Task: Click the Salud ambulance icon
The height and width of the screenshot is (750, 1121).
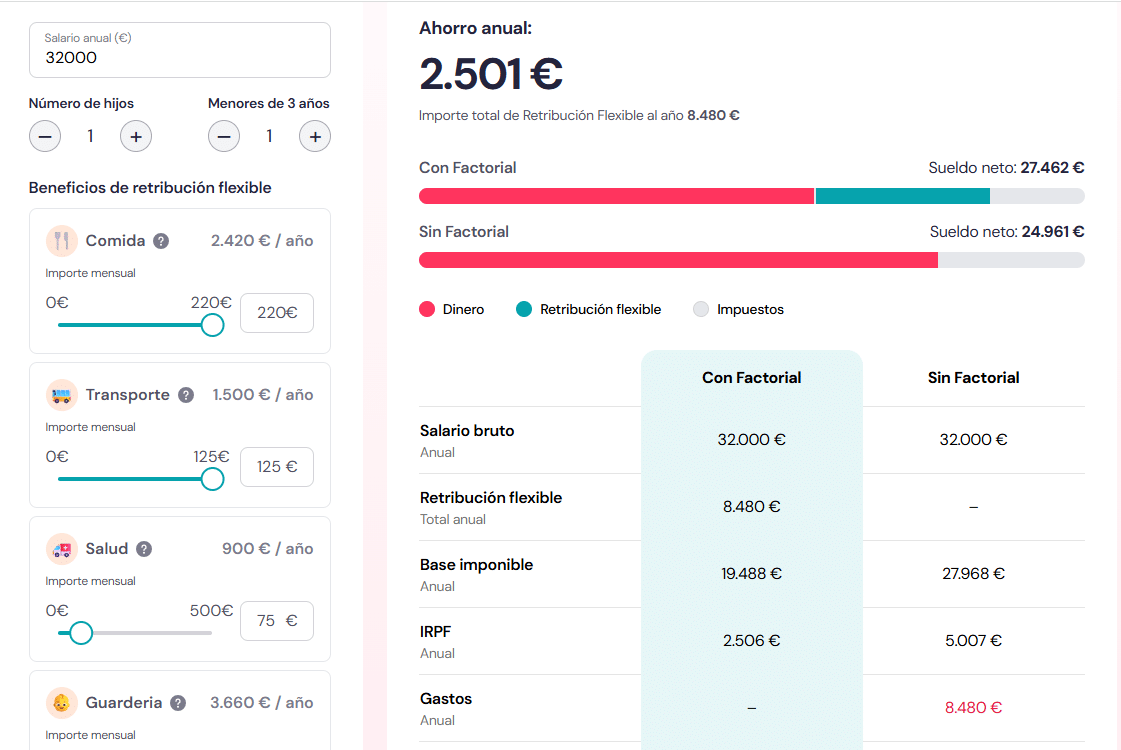Action: [61, 549]
